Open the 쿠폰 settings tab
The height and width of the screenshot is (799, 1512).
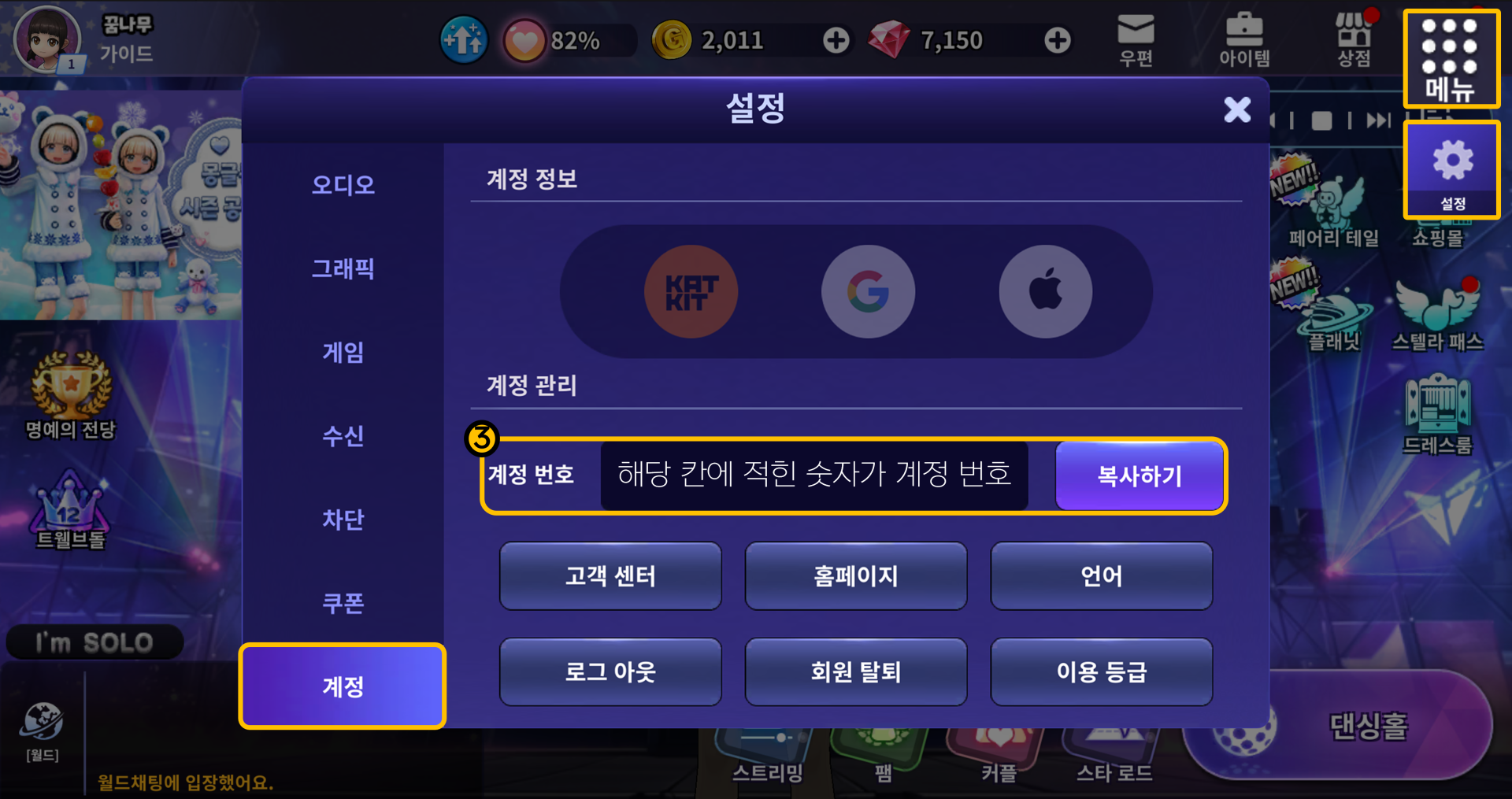click(x=343, y=604)
